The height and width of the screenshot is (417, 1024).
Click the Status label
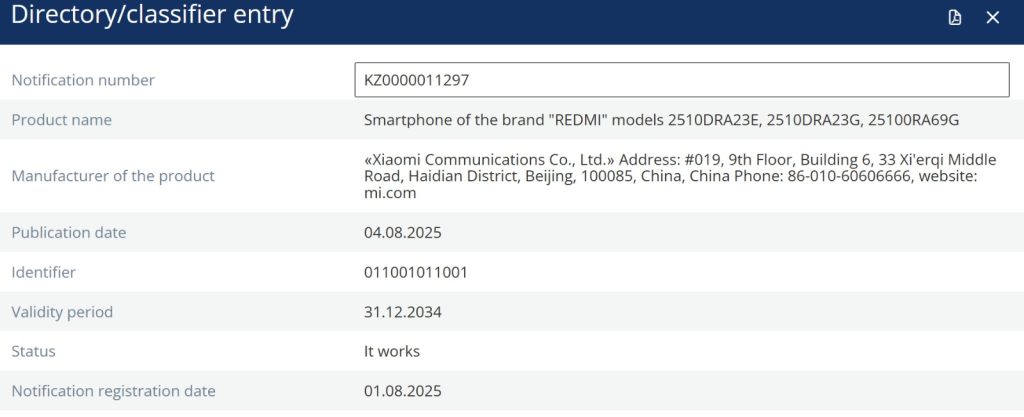pyautogui.click(x=33, y=351)
